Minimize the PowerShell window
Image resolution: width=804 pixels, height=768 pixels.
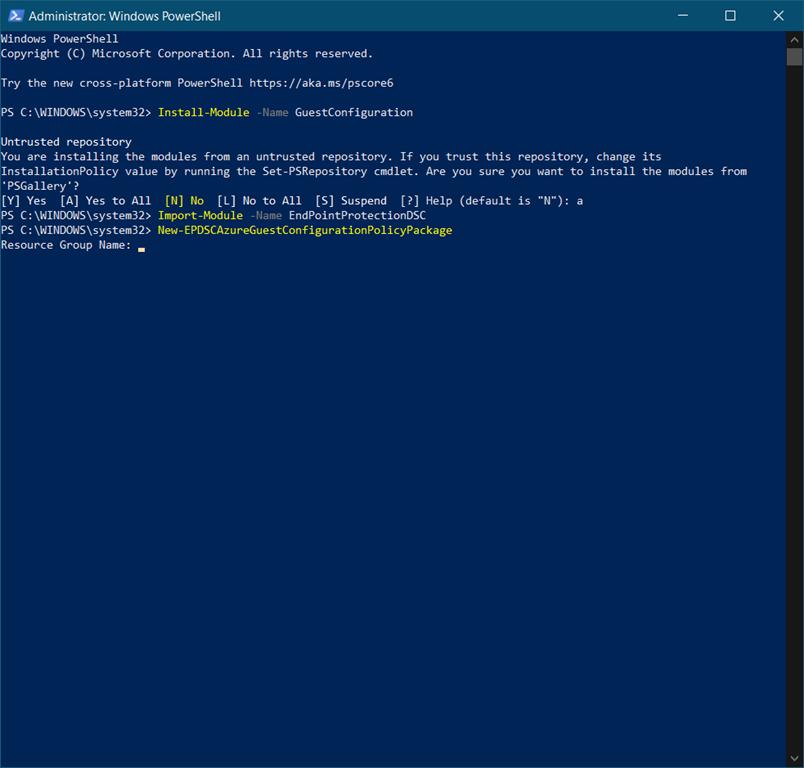[683, 16]
